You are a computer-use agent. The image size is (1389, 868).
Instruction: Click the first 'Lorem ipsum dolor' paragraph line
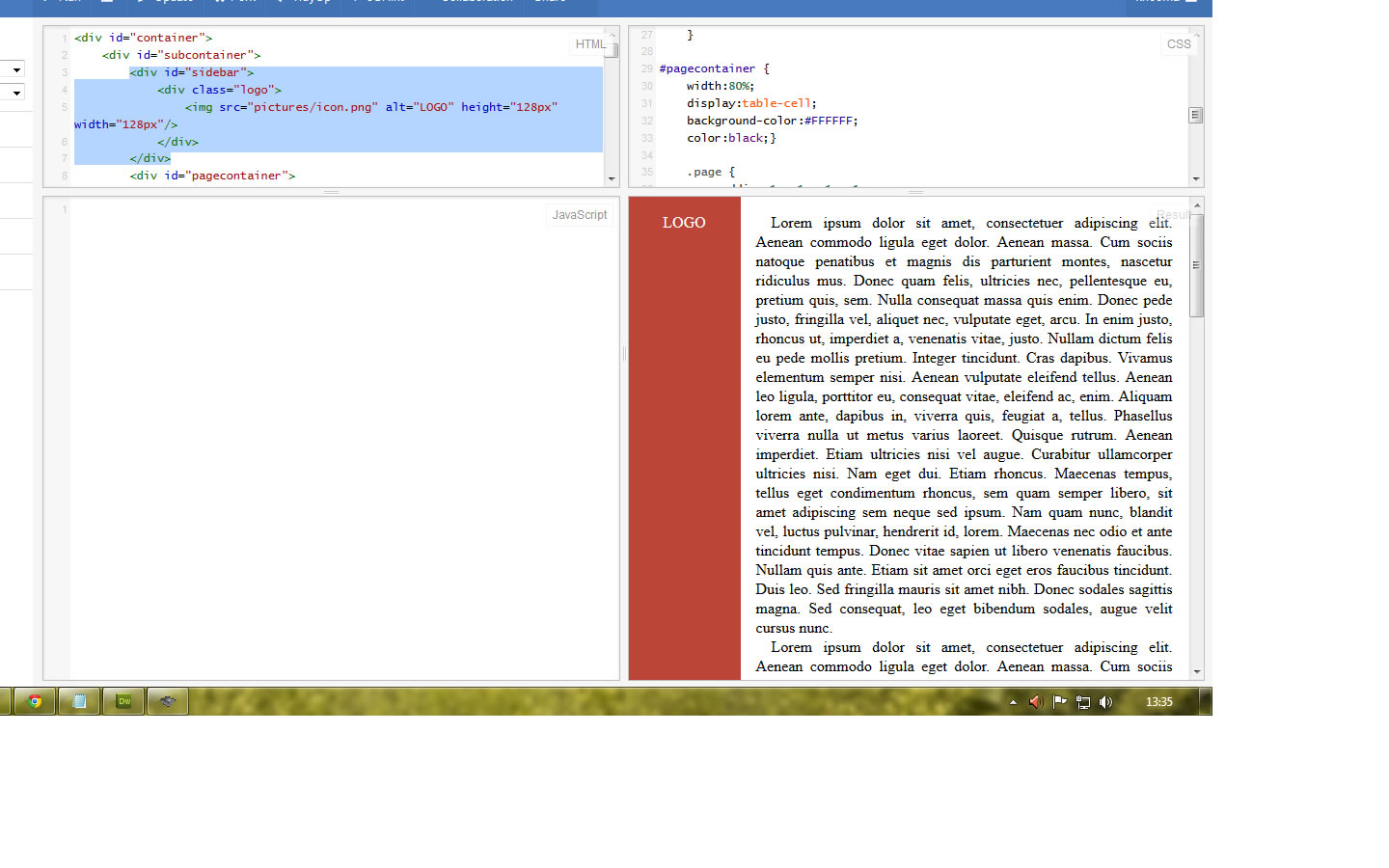click(x=971, y=223)
